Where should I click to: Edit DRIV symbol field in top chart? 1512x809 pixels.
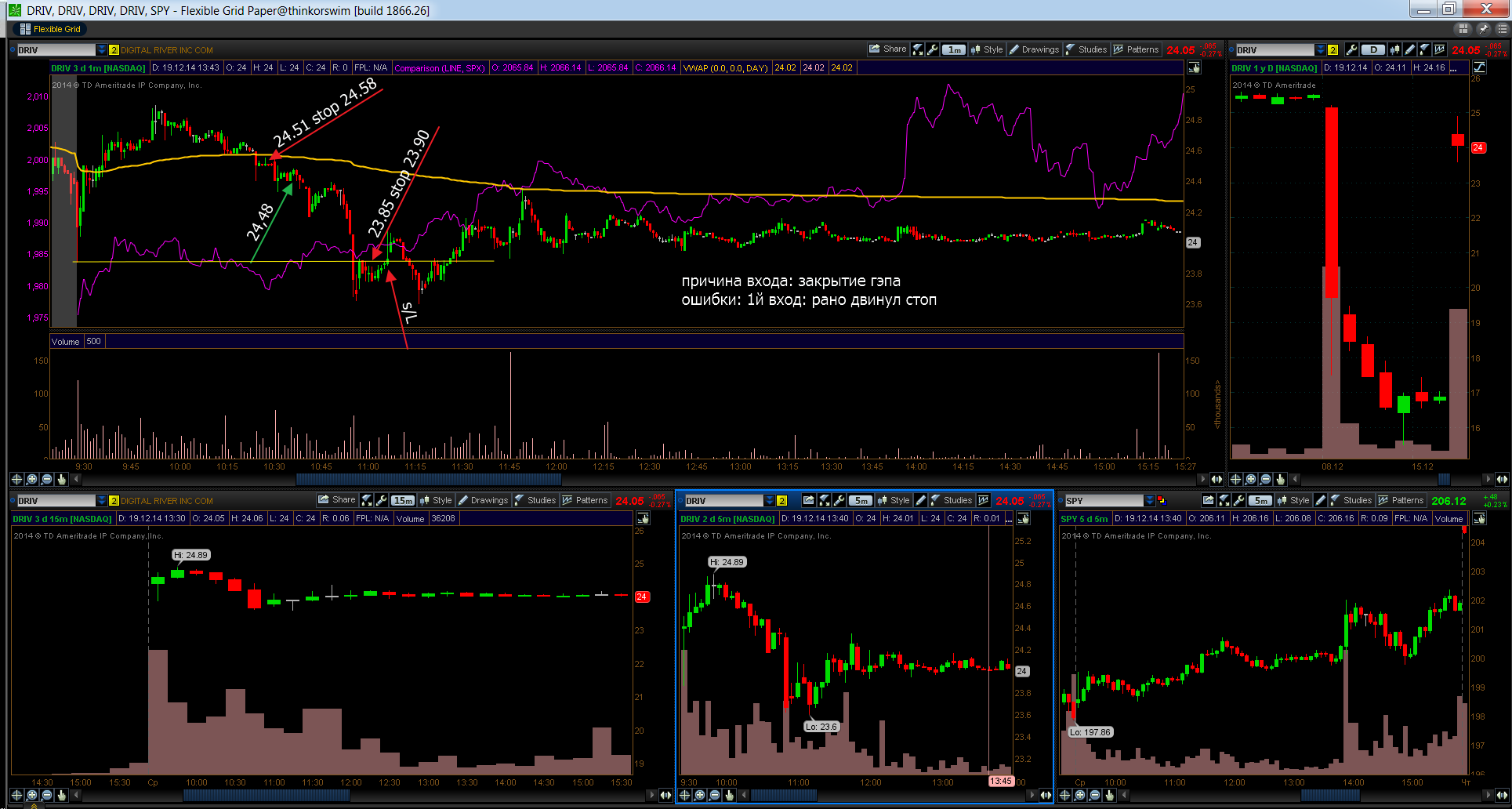pyautogui.click(x=56, y=50)
